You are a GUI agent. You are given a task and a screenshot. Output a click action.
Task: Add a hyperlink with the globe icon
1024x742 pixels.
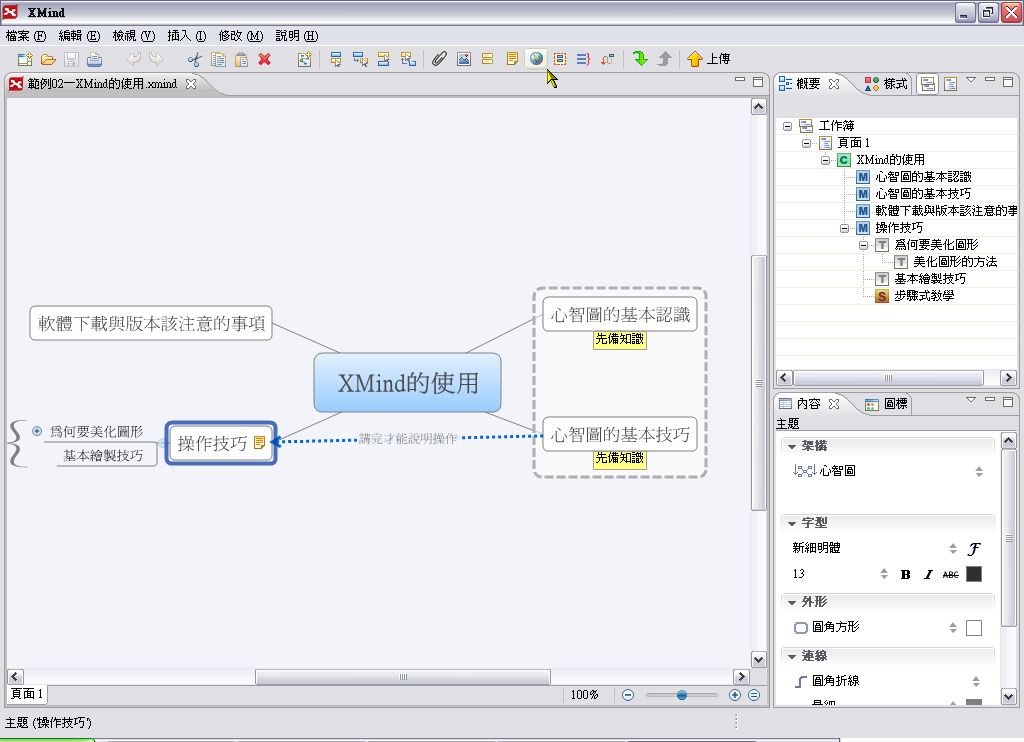536,59
